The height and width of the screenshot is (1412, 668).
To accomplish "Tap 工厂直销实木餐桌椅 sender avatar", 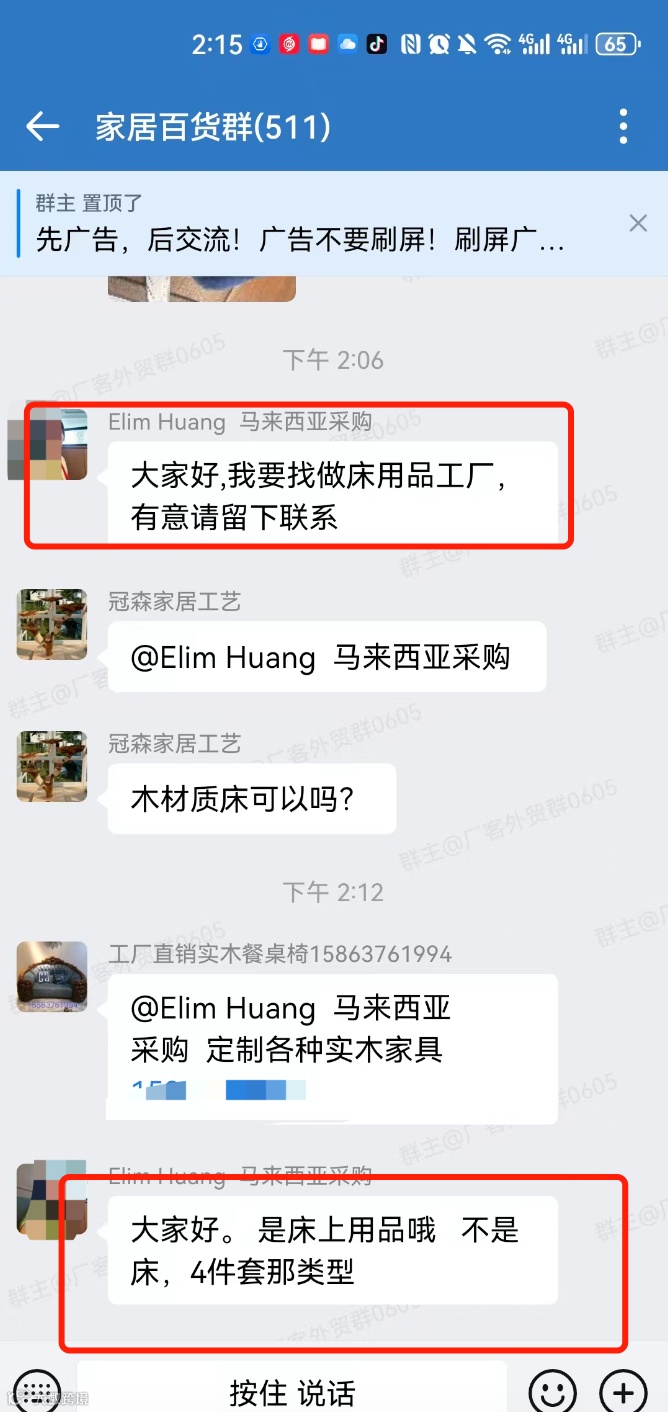I will pos(52,977).
